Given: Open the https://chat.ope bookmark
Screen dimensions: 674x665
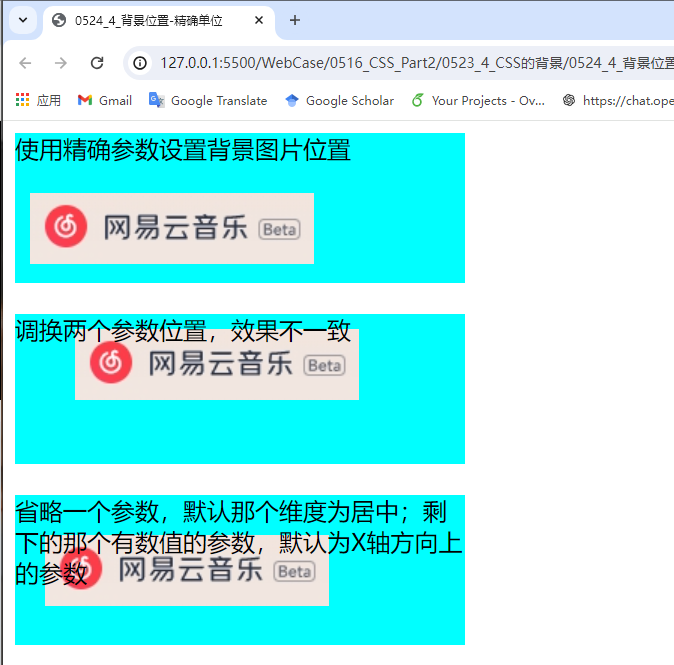Looking at the screenshot, I should [618, 100].
